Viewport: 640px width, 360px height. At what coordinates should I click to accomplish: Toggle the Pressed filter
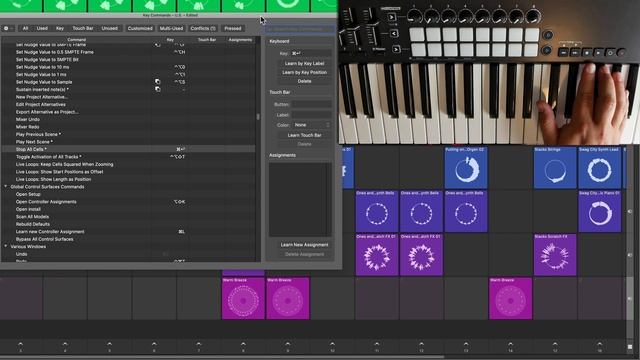coord(233,28)
